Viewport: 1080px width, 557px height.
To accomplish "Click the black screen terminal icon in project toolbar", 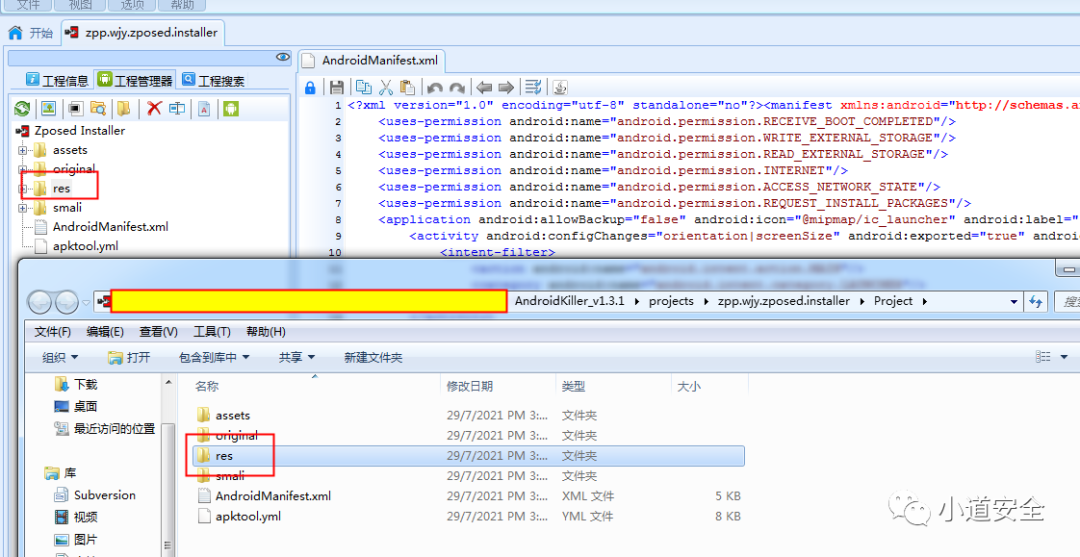I will point(74,108).
